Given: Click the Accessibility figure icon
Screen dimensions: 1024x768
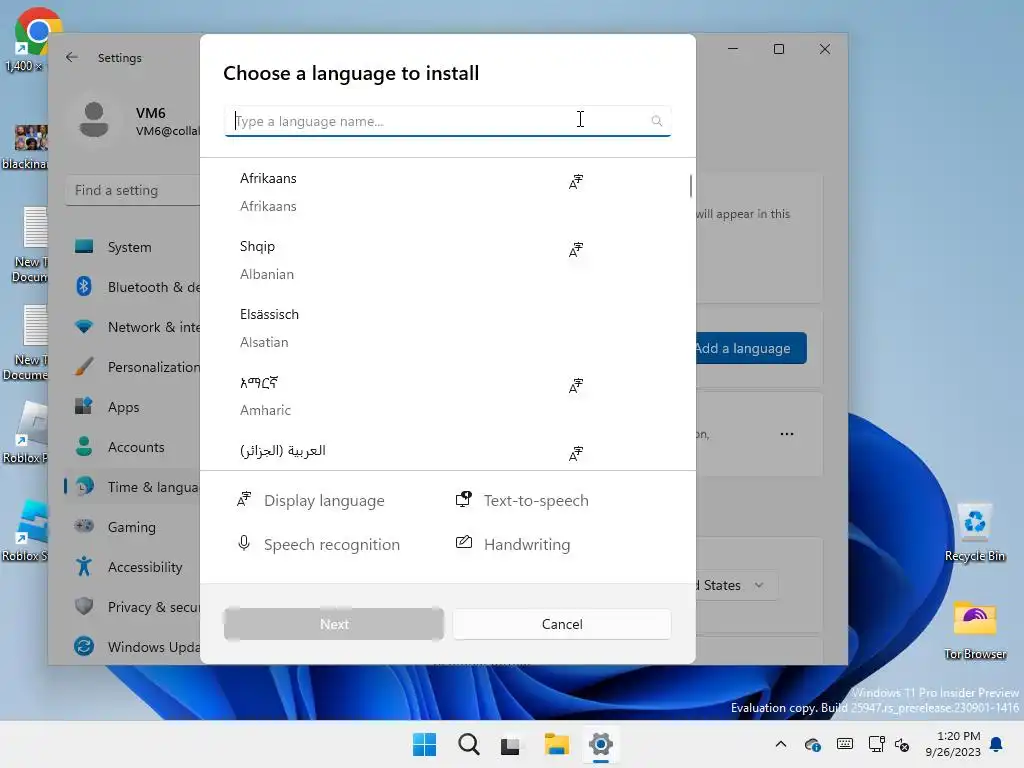Looking at the screenshot, I should tap(84, 566).
